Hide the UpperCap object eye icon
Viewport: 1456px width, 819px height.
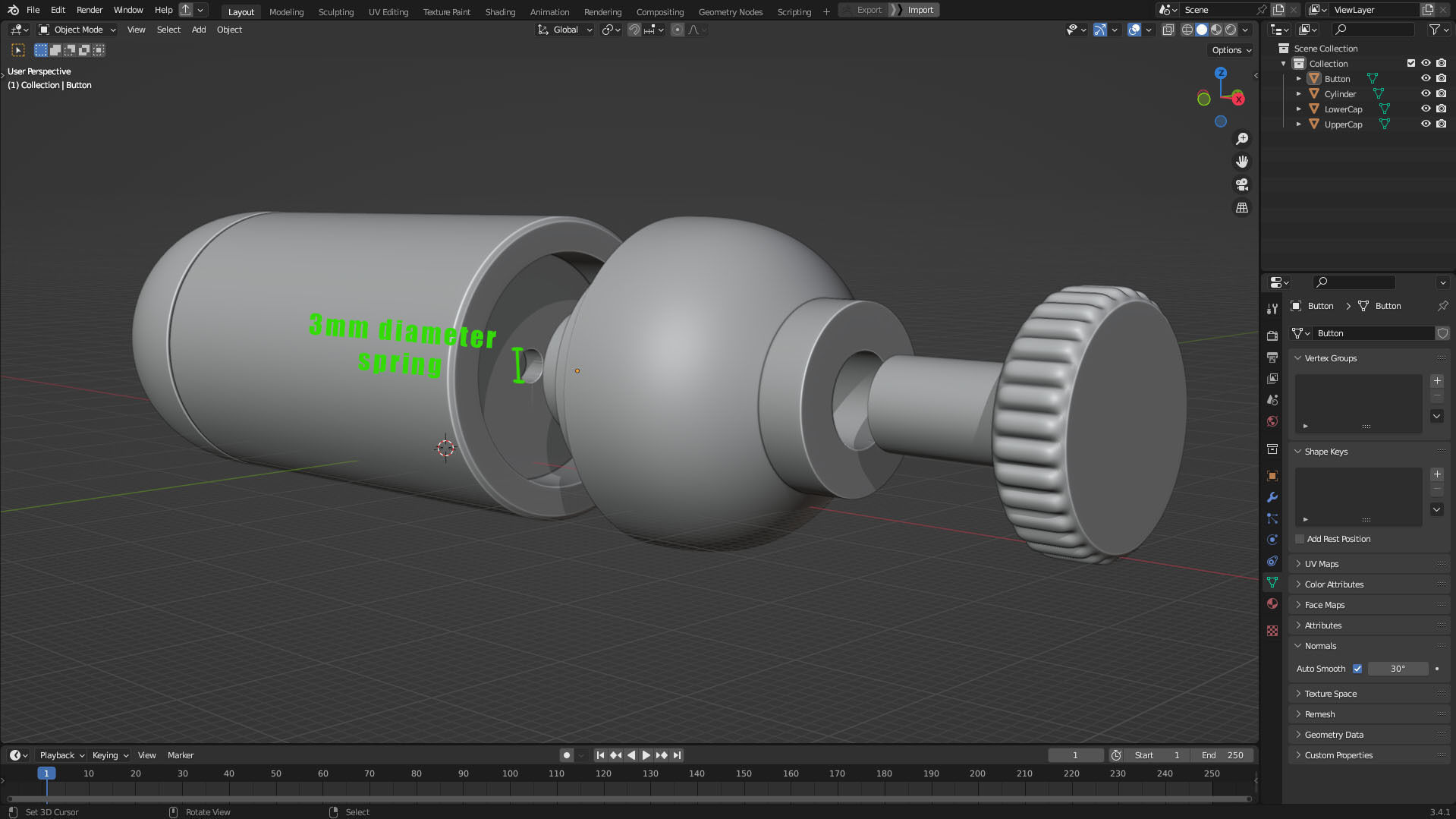pyautogui.click(x=1426, y=124)
